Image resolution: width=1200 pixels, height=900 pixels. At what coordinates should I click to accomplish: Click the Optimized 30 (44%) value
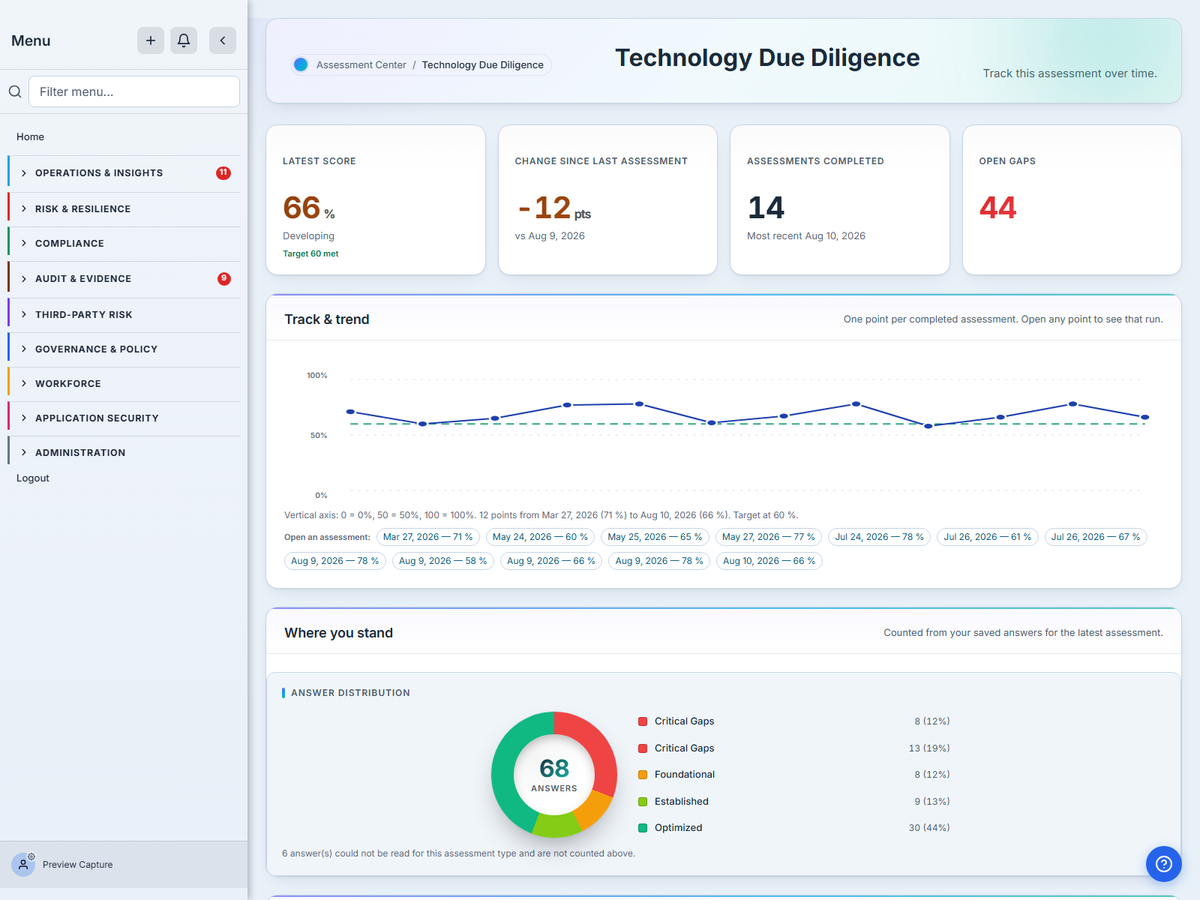point(929,828)
